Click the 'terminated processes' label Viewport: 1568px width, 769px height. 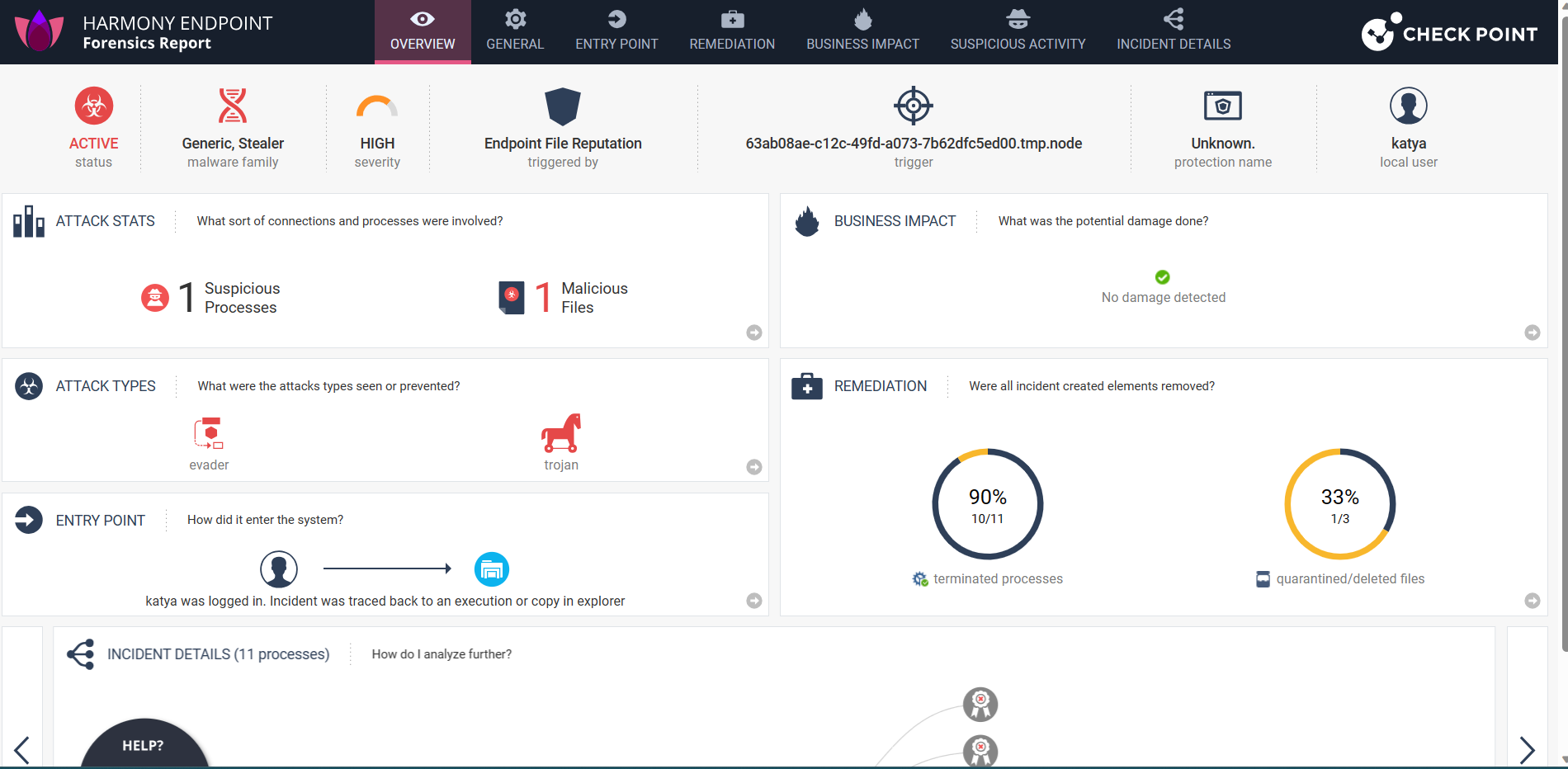999,579
